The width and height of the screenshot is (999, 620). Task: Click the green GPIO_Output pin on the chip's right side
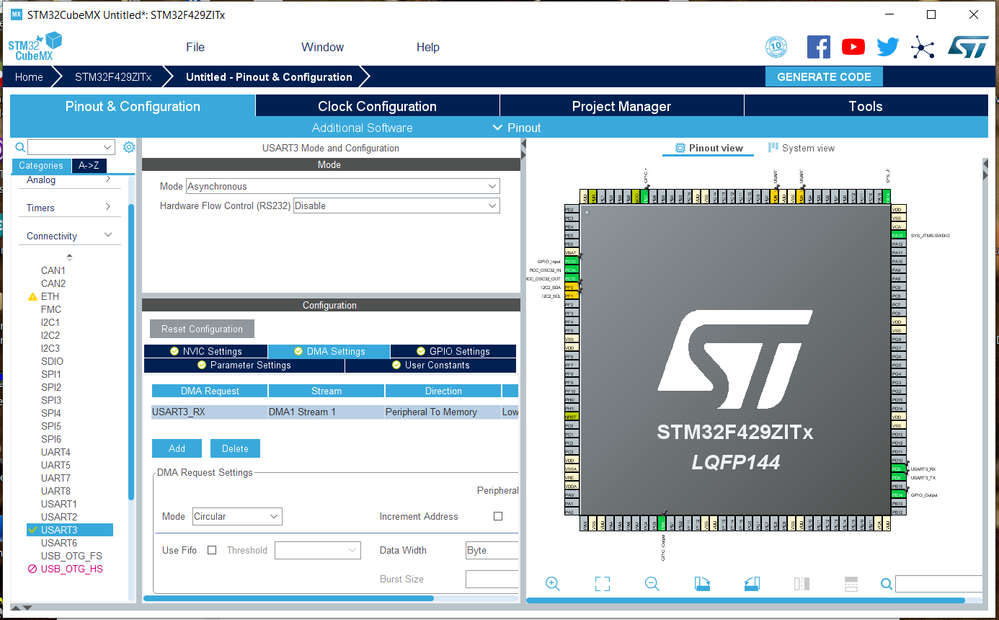898,495
